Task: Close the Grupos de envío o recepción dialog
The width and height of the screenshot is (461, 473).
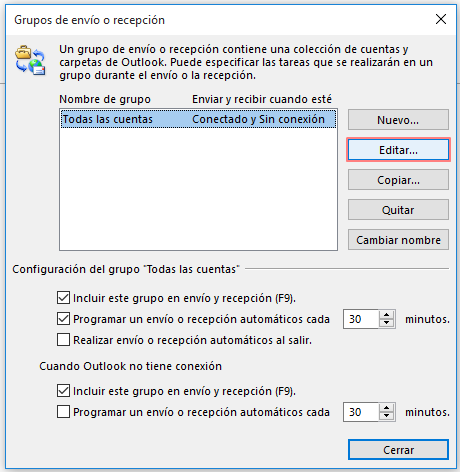Action: click(441, 19)
